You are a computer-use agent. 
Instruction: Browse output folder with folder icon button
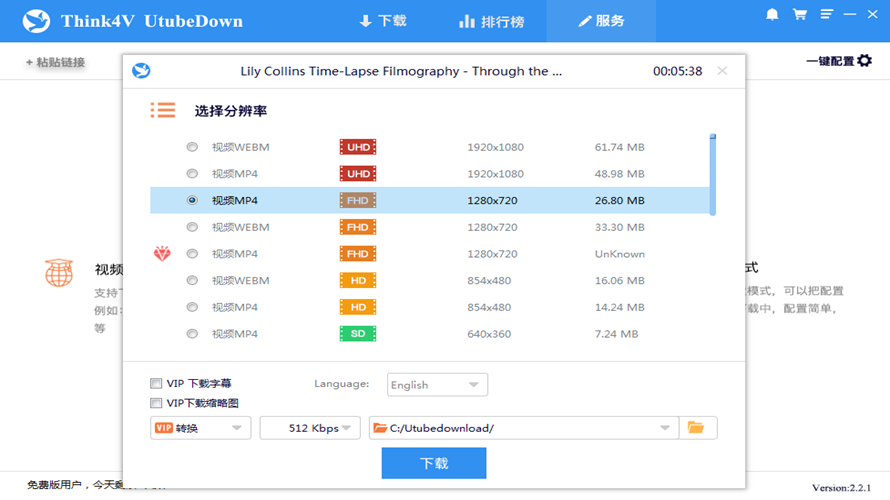click(697, 427)
